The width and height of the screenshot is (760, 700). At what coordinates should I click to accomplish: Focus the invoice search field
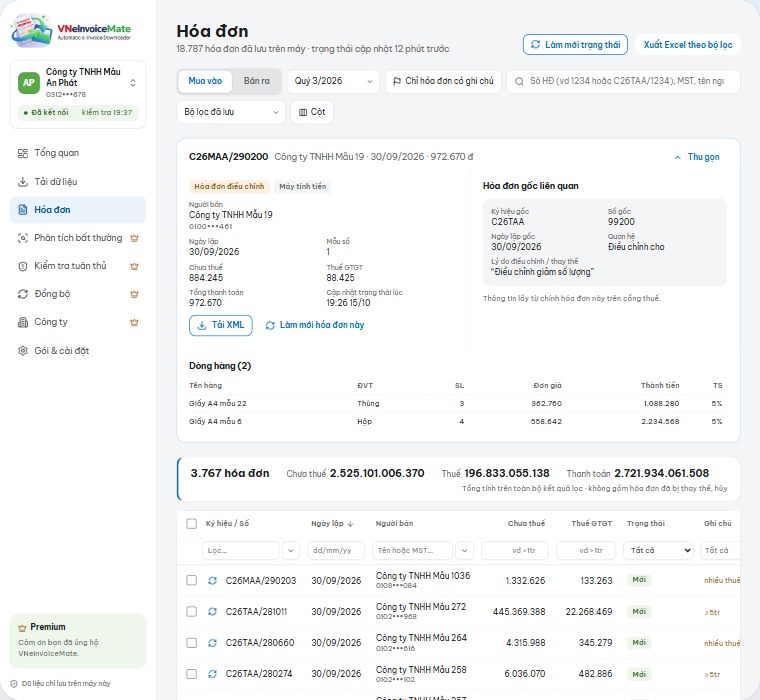(623, 81)
